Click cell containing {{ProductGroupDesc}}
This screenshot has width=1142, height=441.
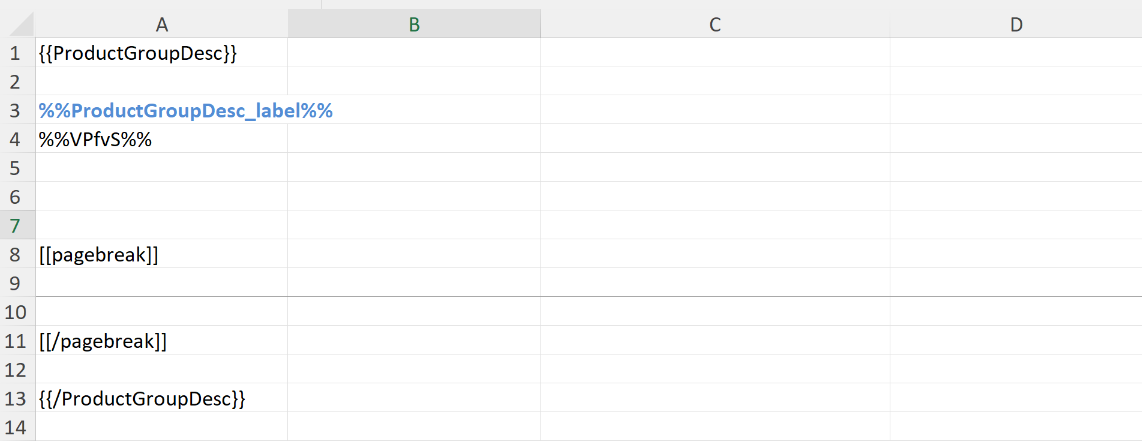click(x=138, y=53)
